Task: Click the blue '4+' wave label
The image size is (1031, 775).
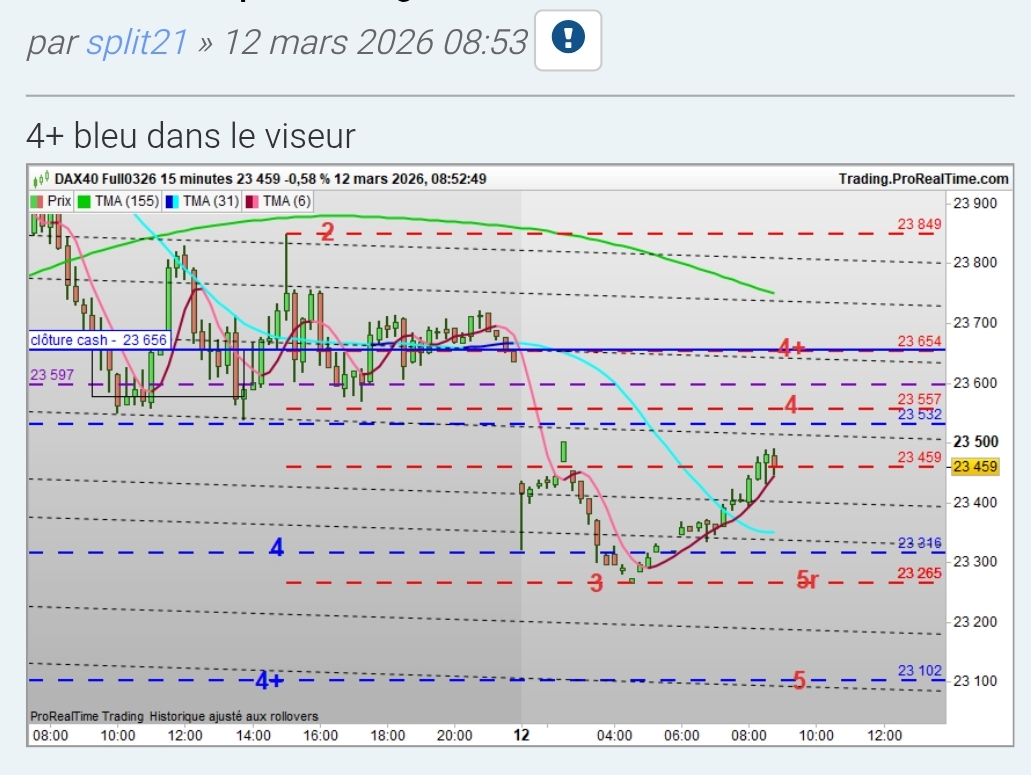Action: (x=270, y=680)
